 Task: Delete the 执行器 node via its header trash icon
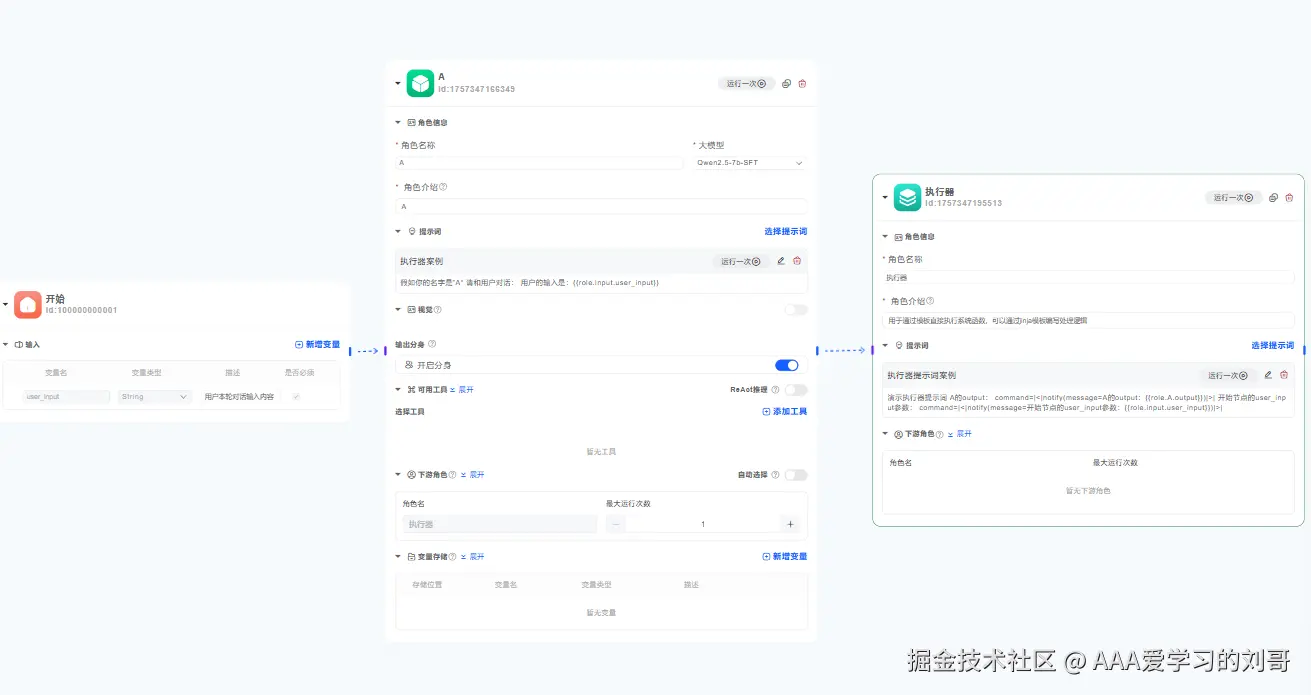click(1289, 198)
